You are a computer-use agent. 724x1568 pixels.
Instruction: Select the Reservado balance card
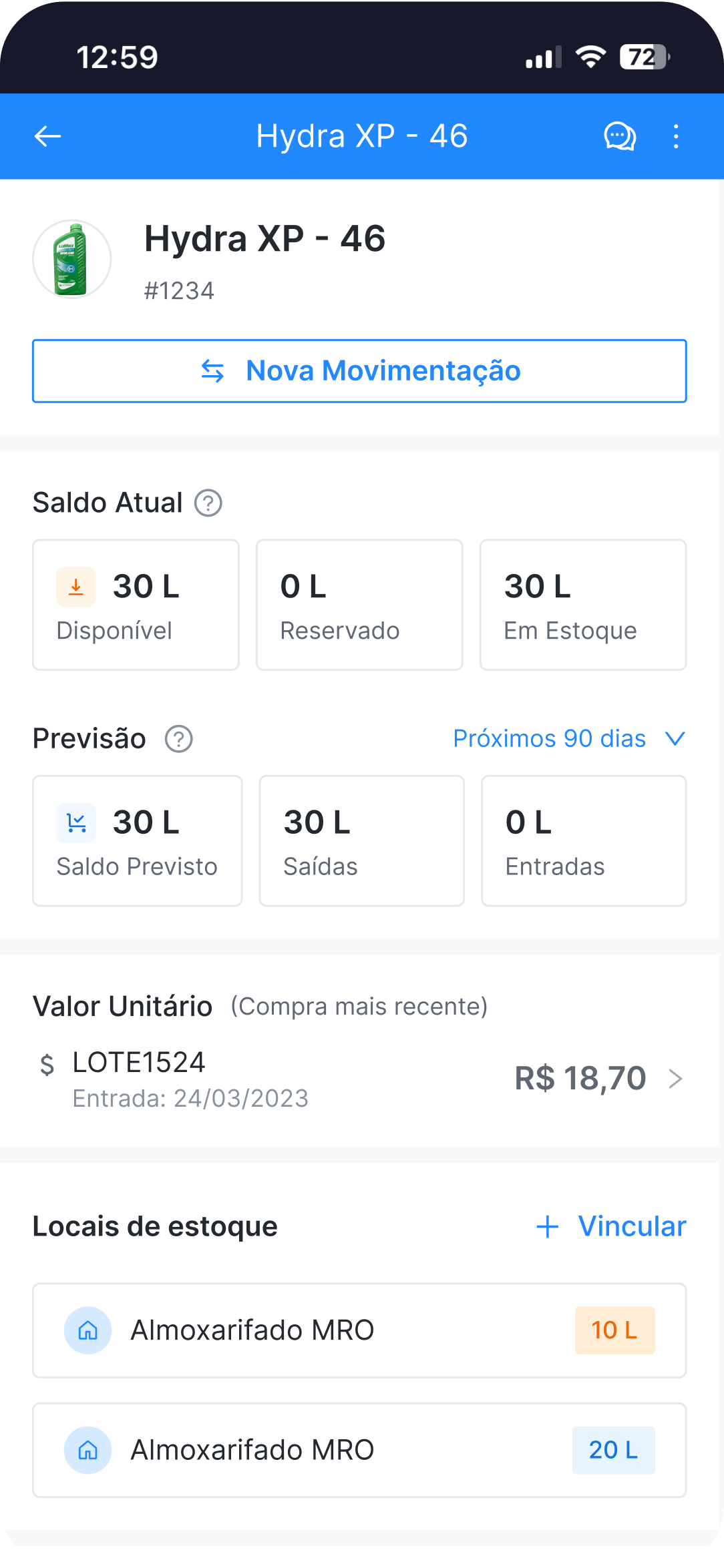[359, 605]
